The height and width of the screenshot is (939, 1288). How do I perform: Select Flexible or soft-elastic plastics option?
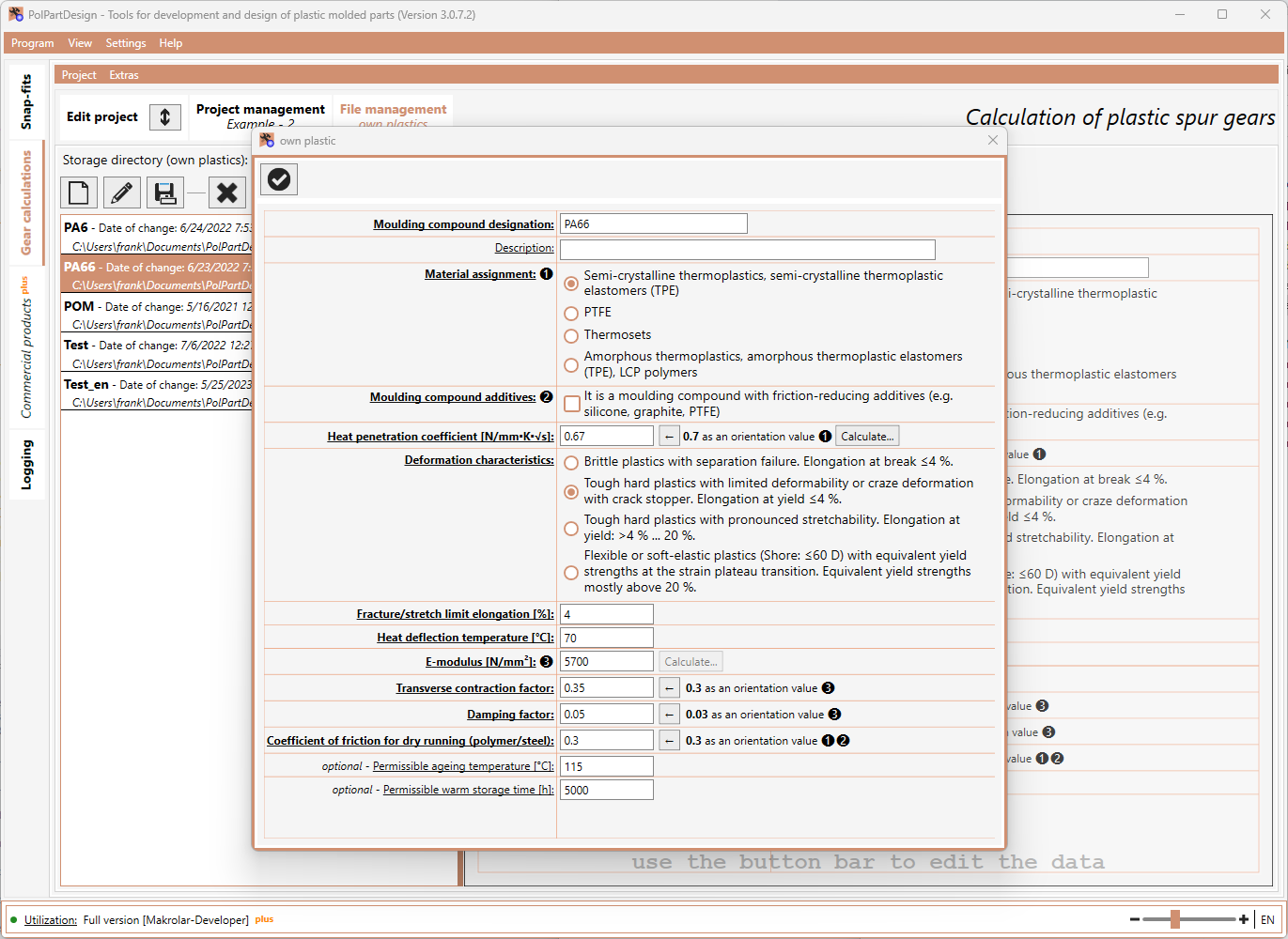[x=571, y=572]
